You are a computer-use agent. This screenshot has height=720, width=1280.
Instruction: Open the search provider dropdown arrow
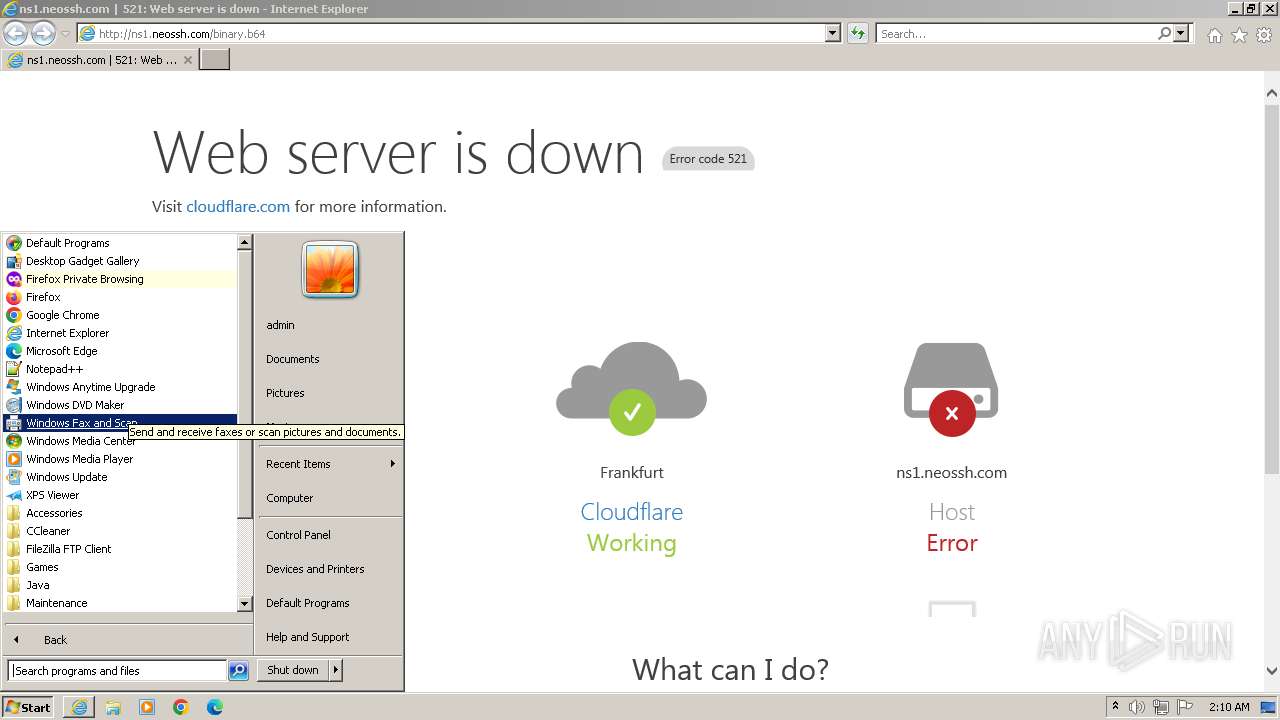click(x=1181, y=34)
